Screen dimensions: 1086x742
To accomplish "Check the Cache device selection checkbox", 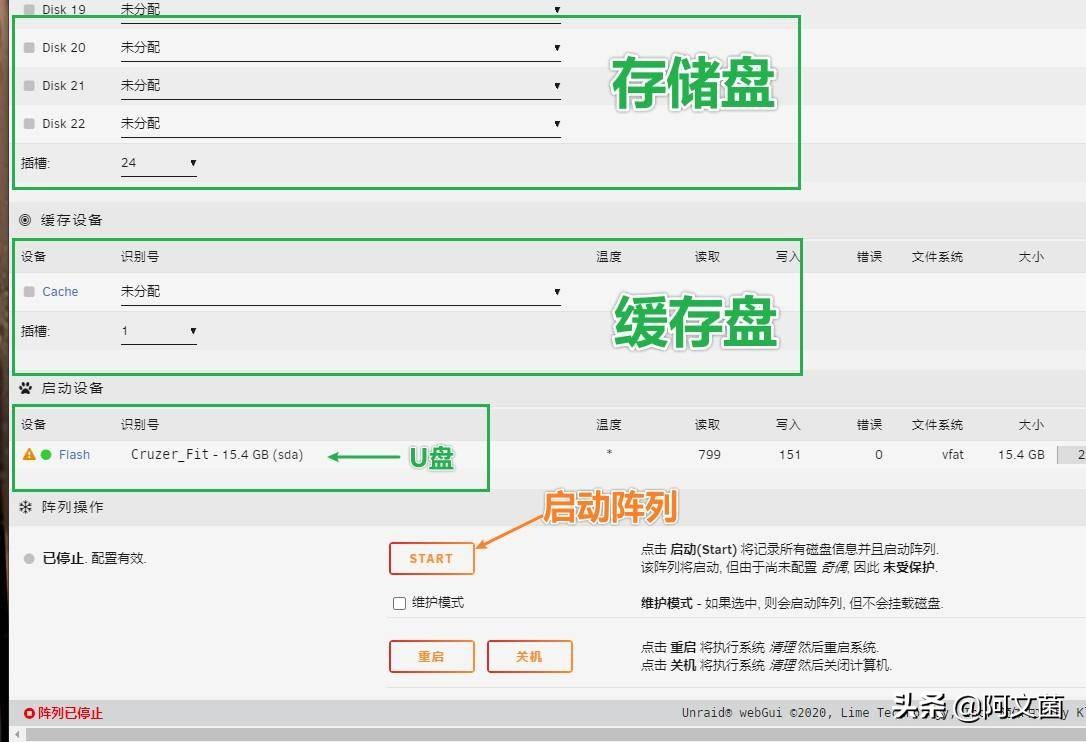I will (x=28, y=291).
